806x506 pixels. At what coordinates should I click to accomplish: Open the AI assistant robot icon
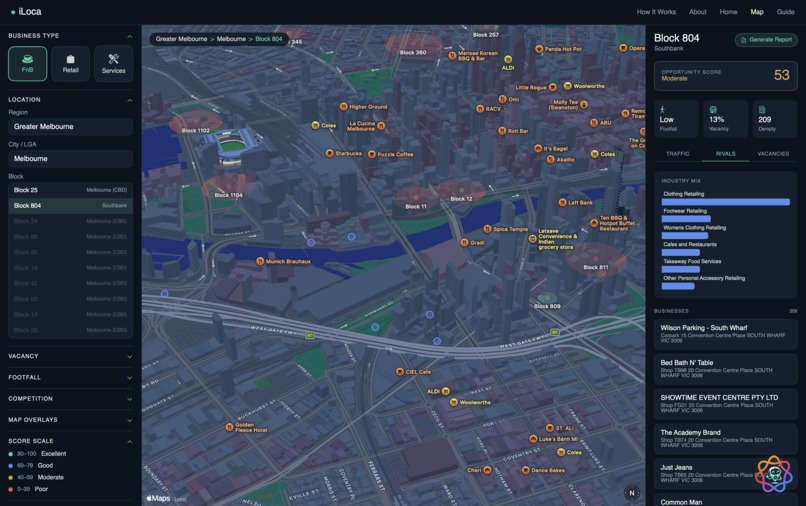tap(774, 474)
